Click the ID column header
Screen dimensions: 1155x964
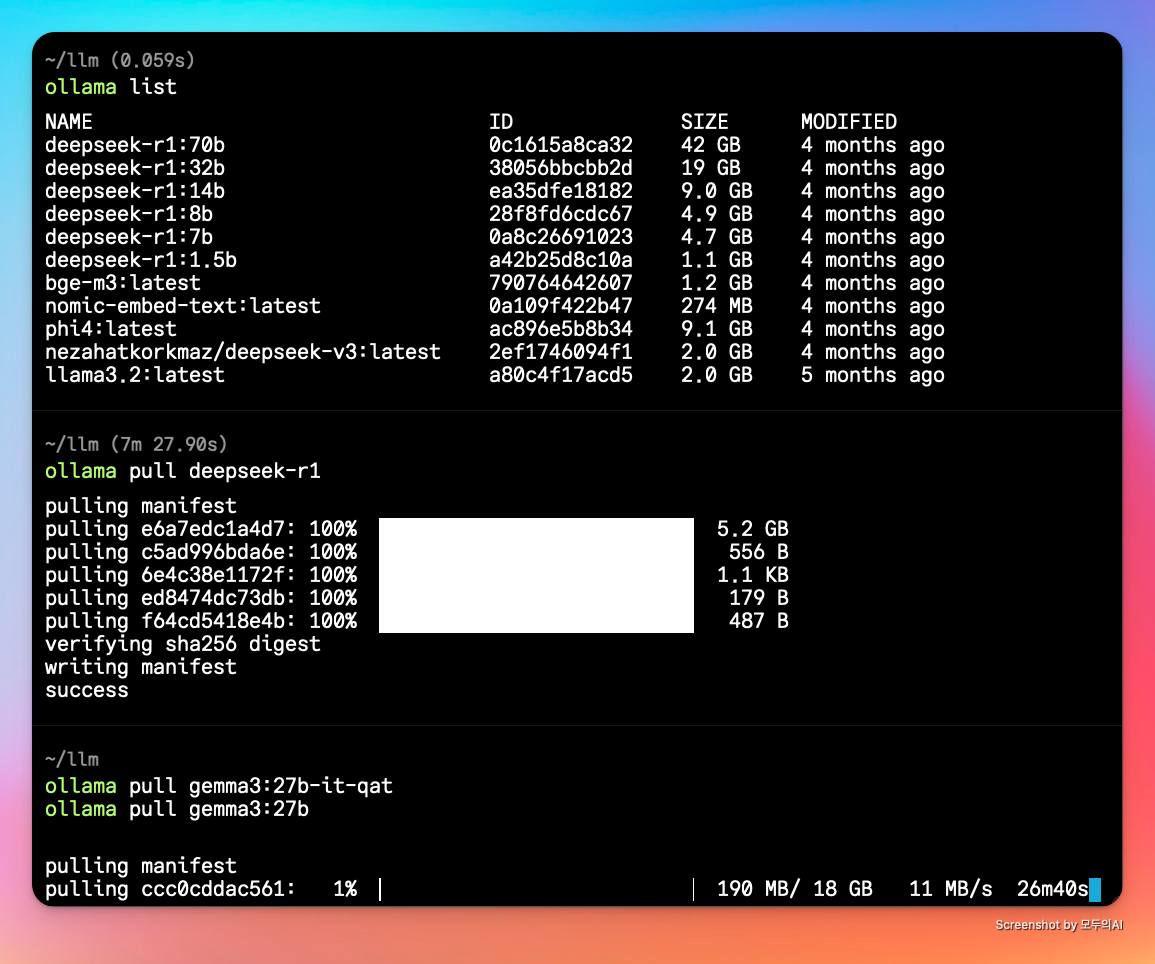pyautogui.click(x=501, y=122)
